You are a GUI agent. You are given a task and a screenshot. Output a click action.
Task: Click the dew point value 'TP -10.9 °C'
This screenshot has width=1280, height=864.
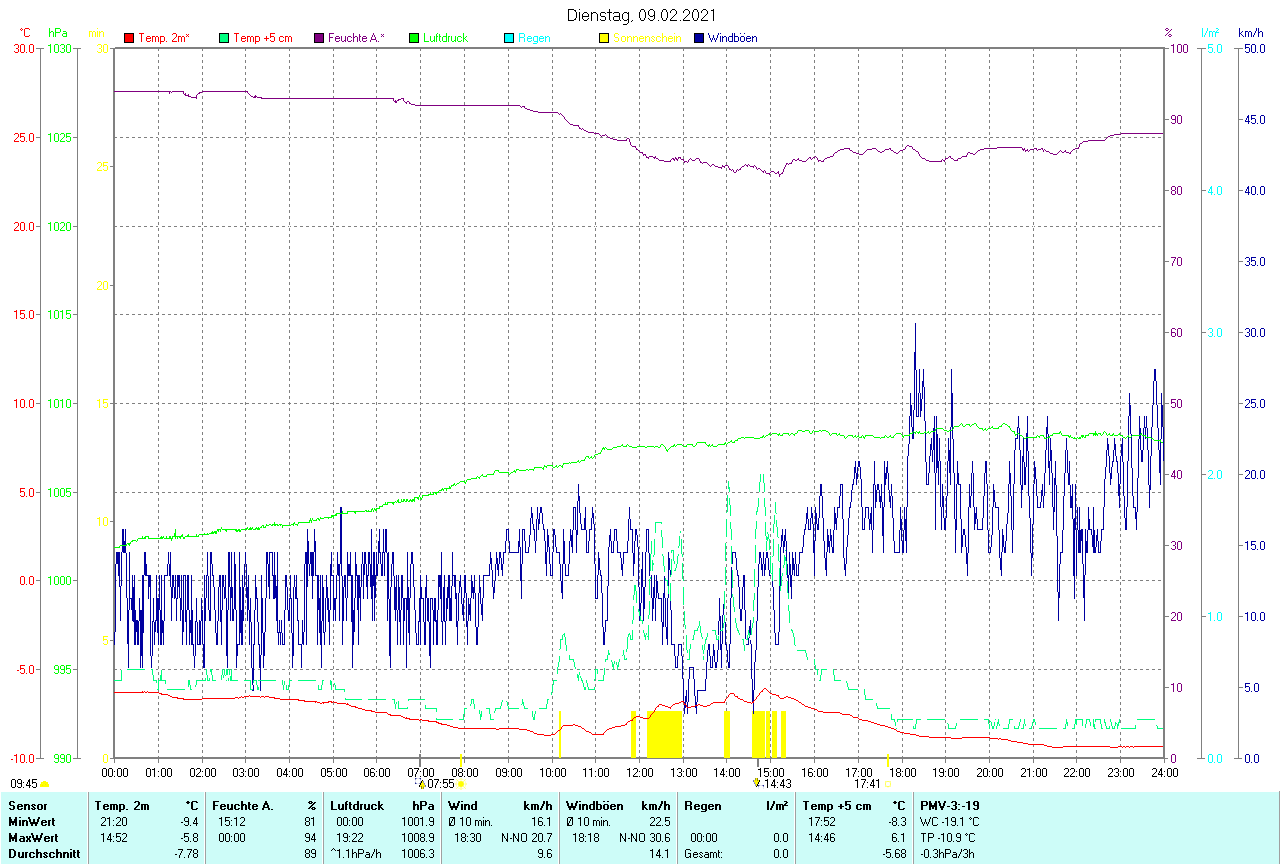[x=948, y=837]
